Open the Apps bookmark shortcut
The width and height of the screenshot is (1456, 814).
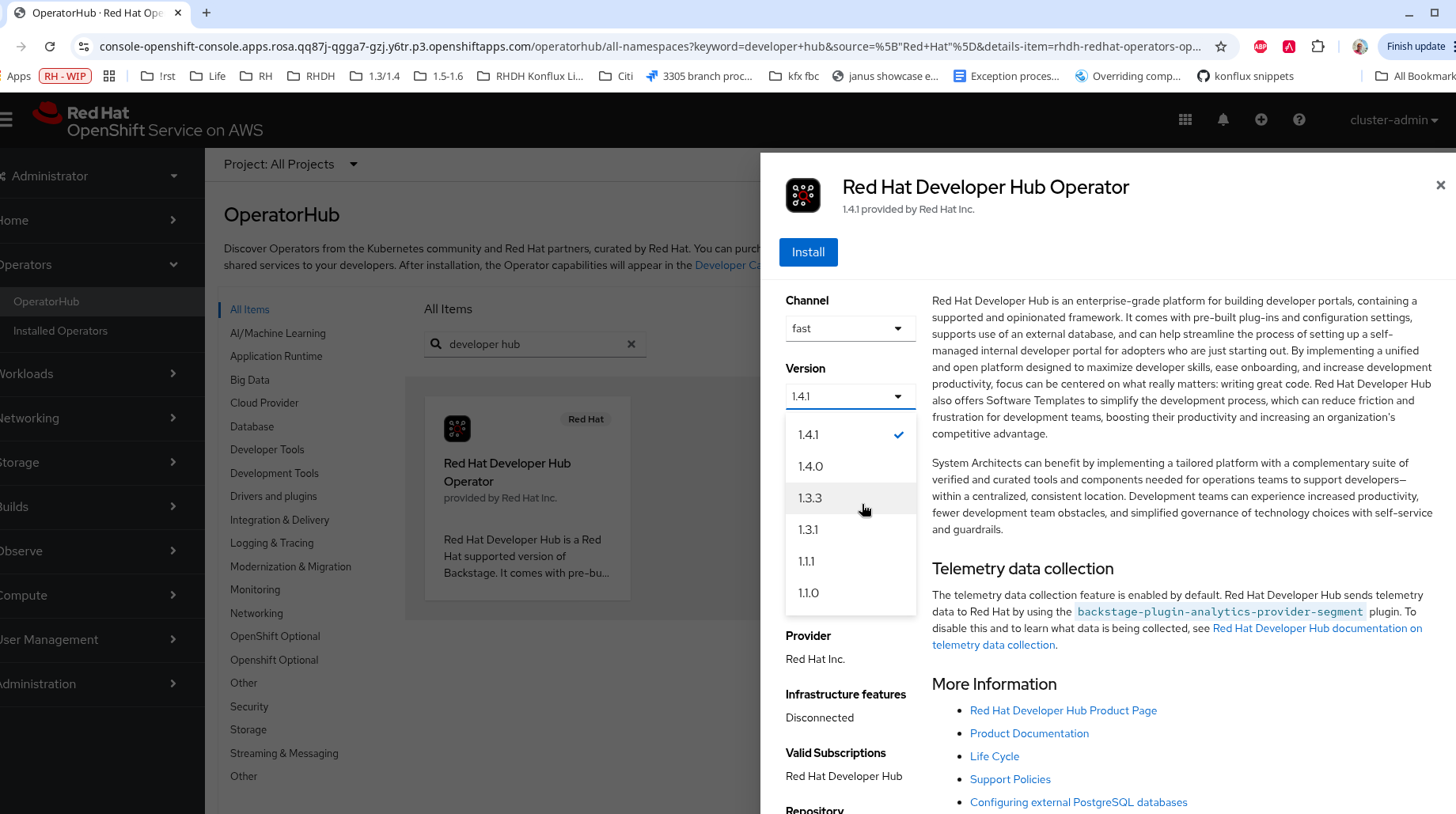click(17, 76)
